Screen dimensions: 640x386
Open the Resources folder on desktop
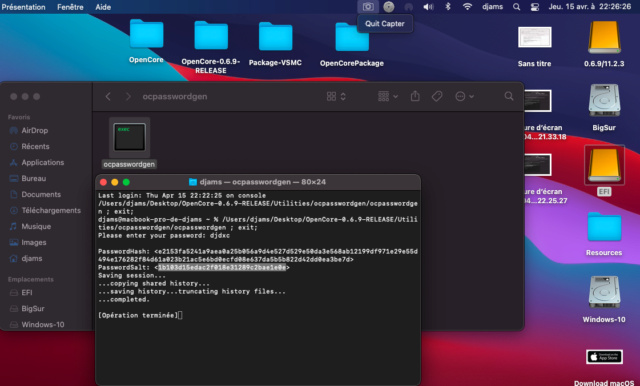pyautogui.click(x=604, y=228)
